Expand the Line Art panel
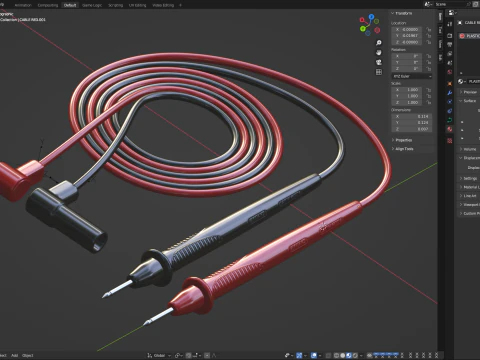Screen dimensions: 480x360 [468, 196]
